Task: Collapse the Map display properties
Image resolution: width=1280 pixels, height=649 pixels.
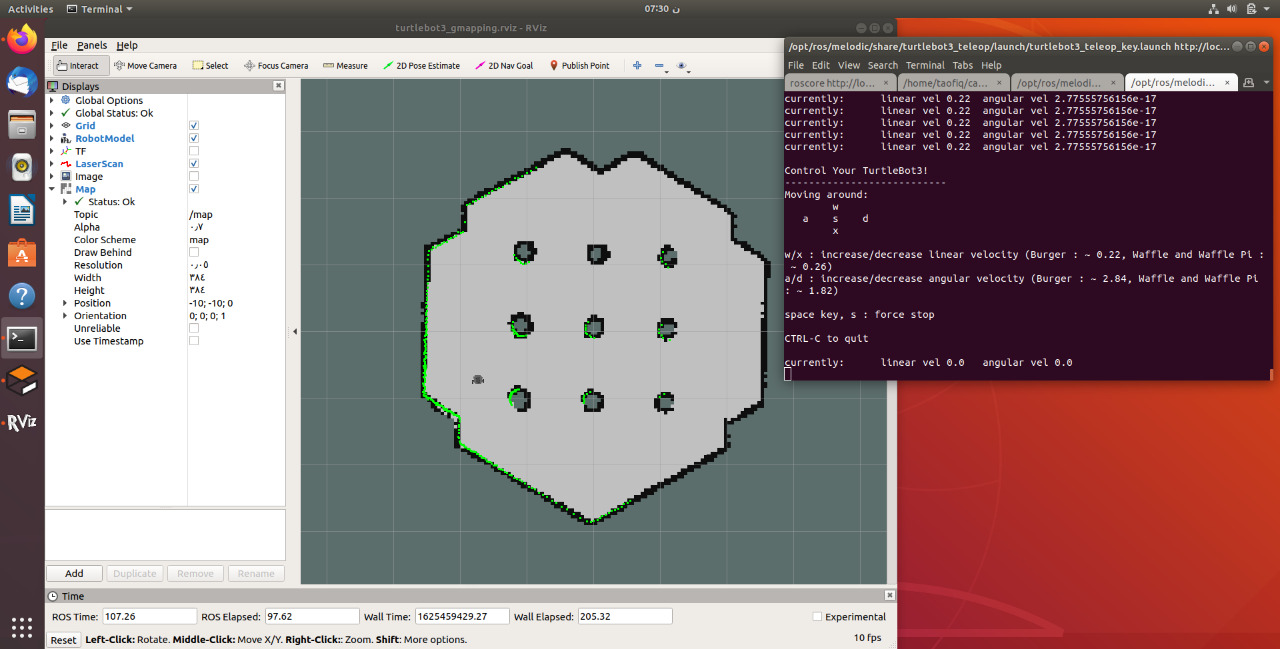Action: (51, 188)
